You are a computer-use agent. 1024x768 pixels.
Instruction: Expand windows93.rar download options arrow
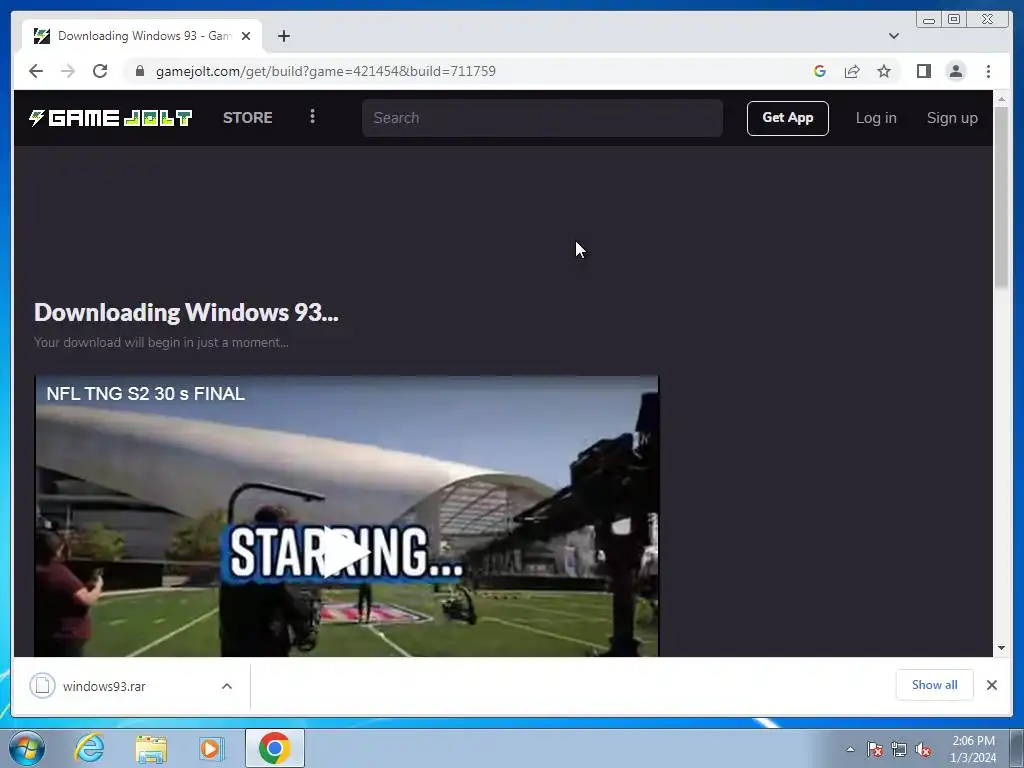click(x=227, y=686)
